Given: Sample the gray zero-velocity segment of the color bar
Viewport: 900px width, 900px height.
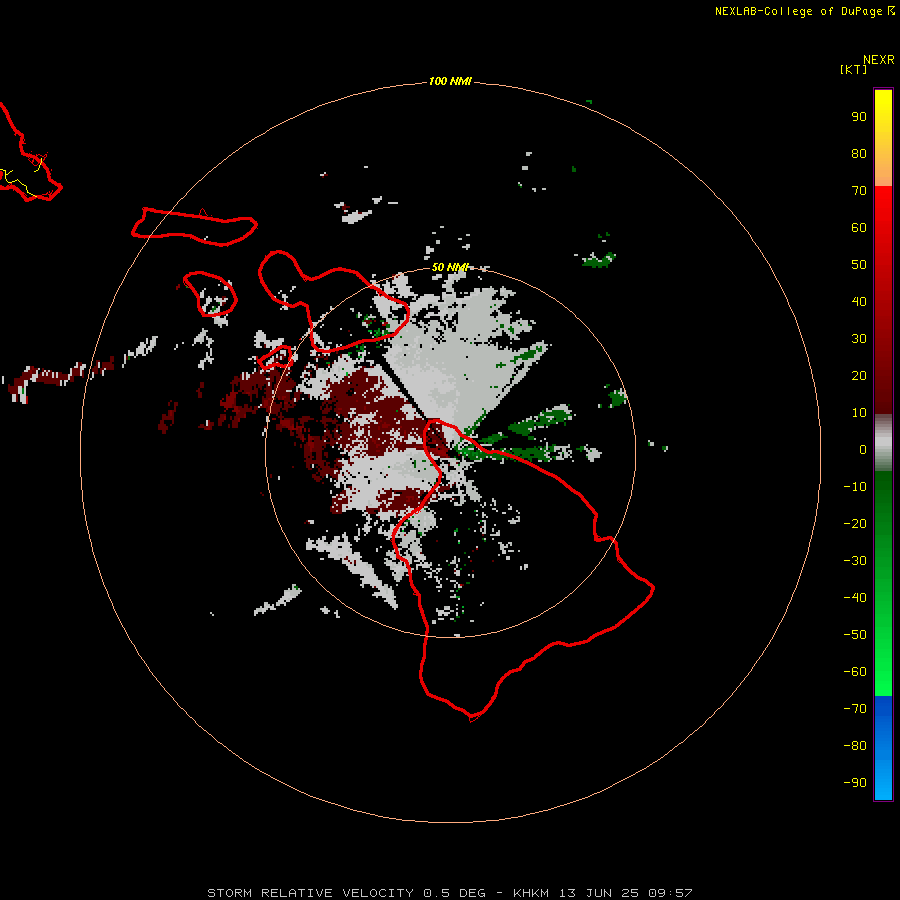Looking at the screenshot, I should (883, 442).
